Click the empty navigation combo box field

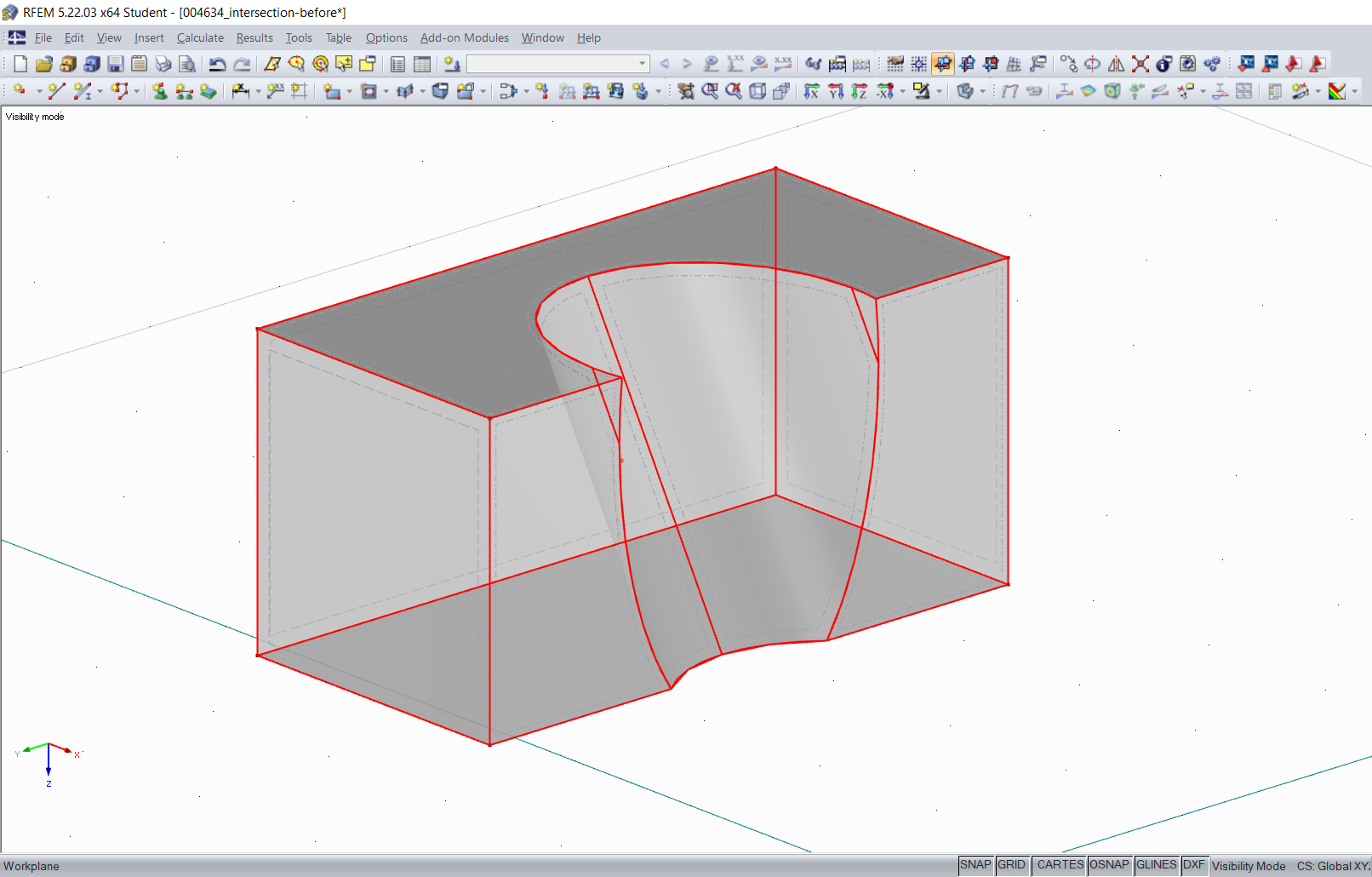(553, 64)
